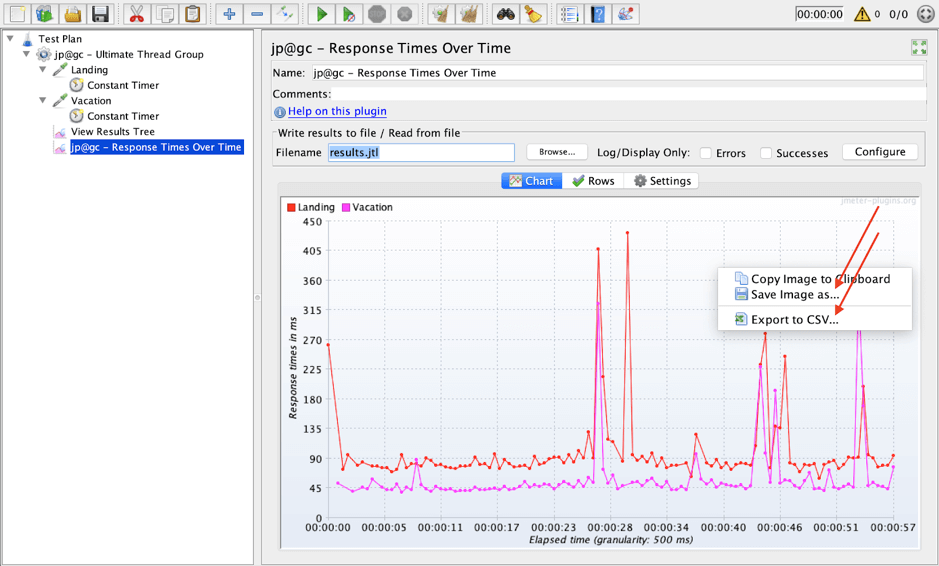
Task: Click the Copy icon in toolbar
Action: coord(165,13)
